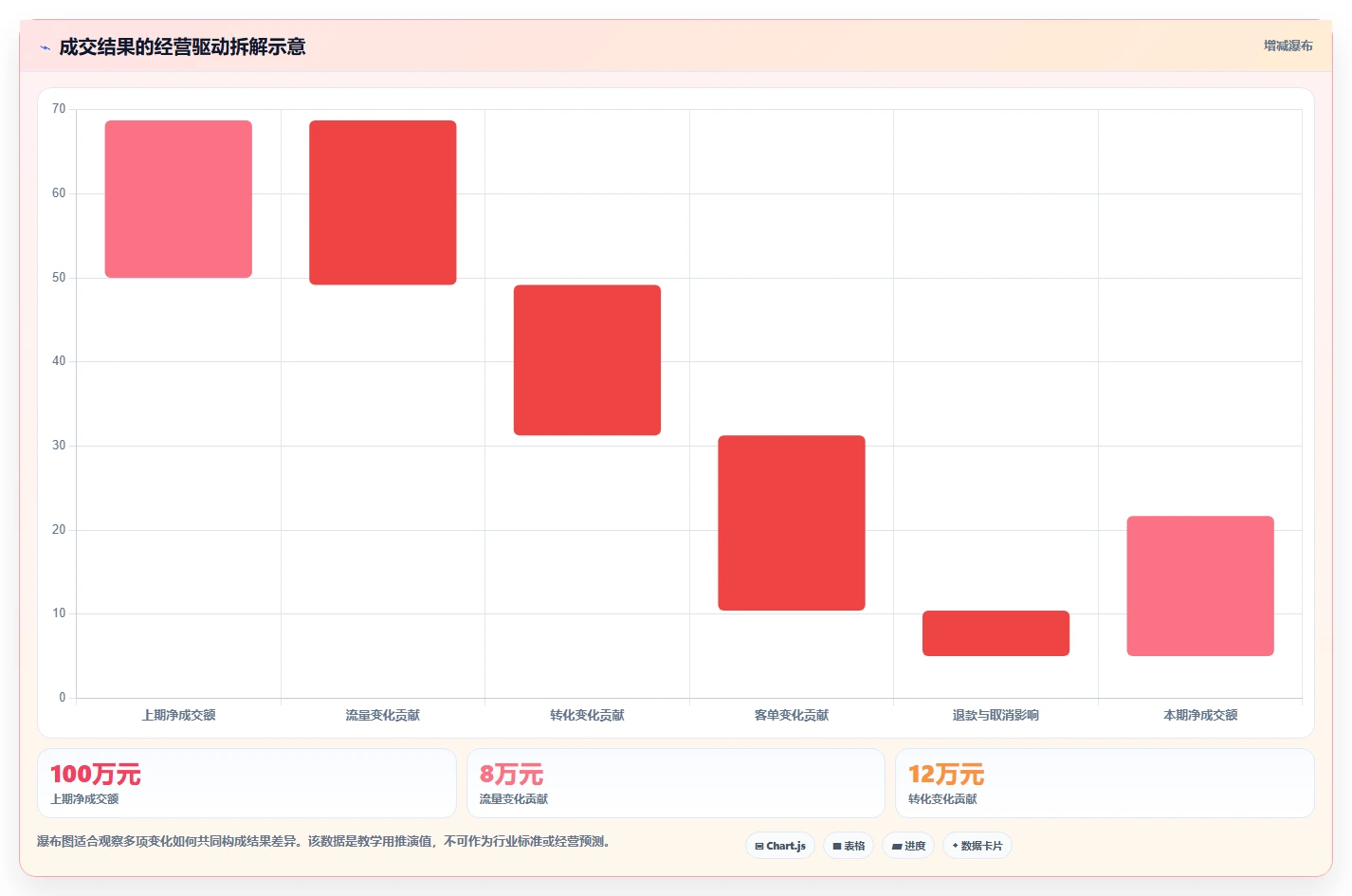This screenshot has width=1352, height=896.
Task: Click the 8万元 value in the second card
Action: [511, 775]
